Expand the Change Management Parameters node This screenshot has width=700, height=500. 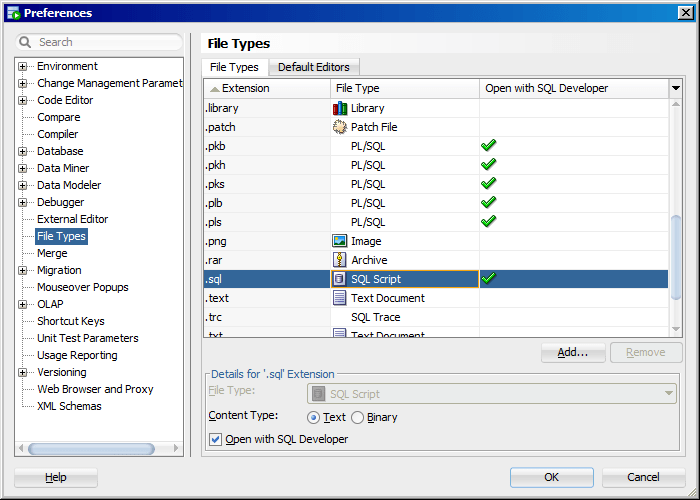click(x=22, y=83)
